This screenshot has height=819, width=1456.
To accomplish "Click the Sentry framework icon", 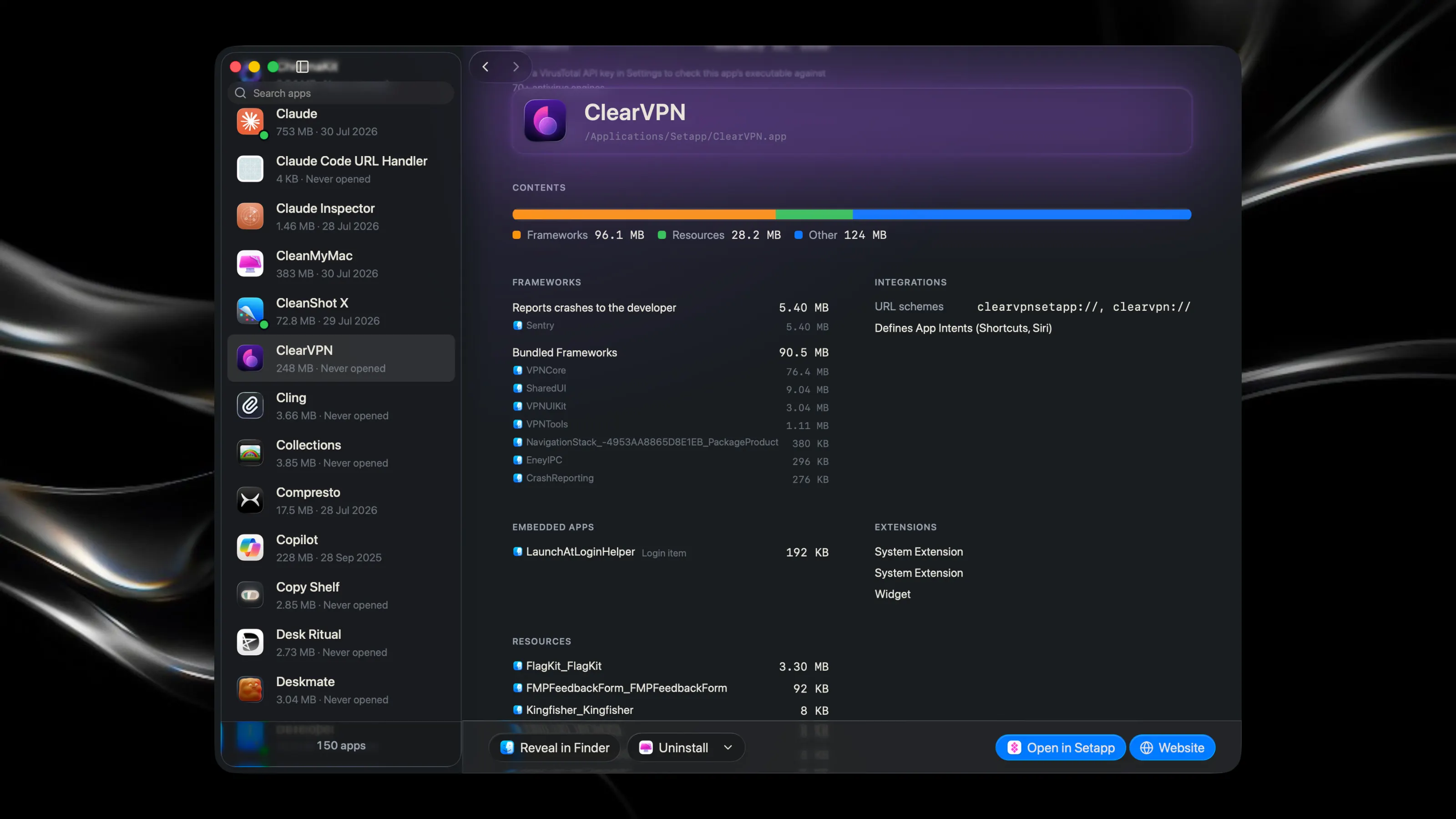I will click(x=517, y=326).
